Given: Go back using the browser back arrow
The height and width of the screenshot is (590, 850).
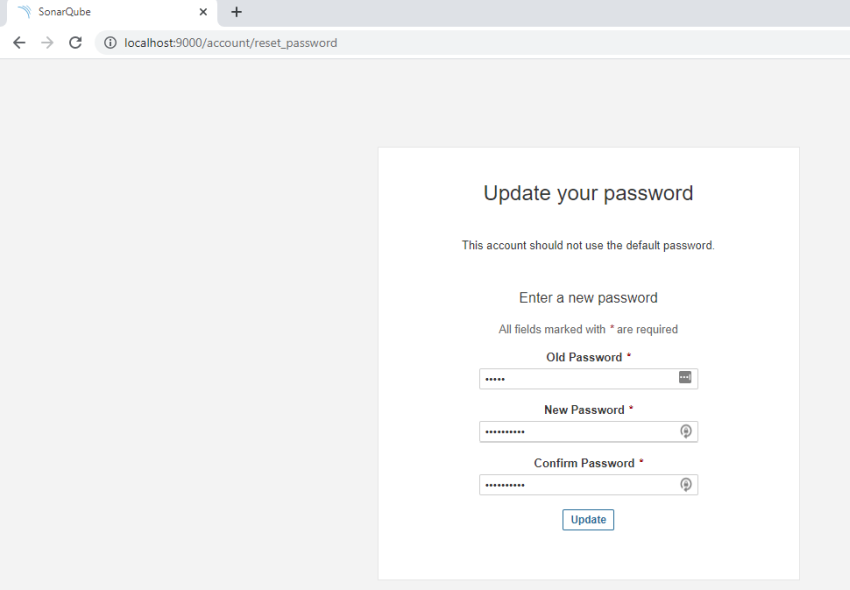Looking at the screenshot, I should click(x=18, y=42).
